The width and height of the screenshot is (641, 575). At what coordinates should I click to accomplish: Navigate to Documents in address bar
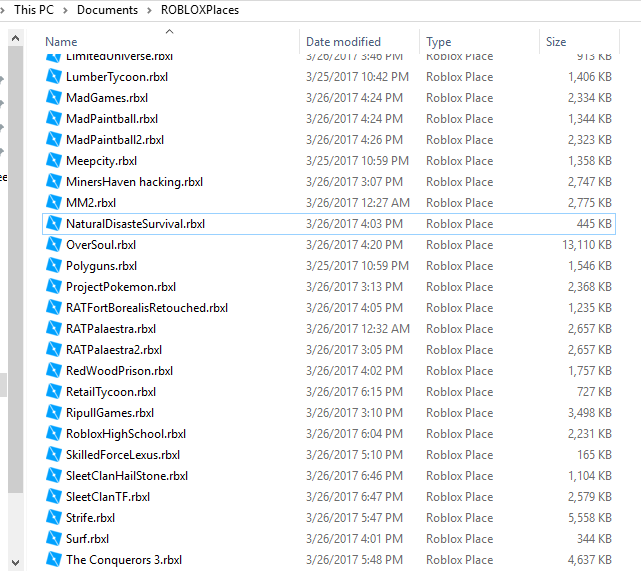pos(108,10)
